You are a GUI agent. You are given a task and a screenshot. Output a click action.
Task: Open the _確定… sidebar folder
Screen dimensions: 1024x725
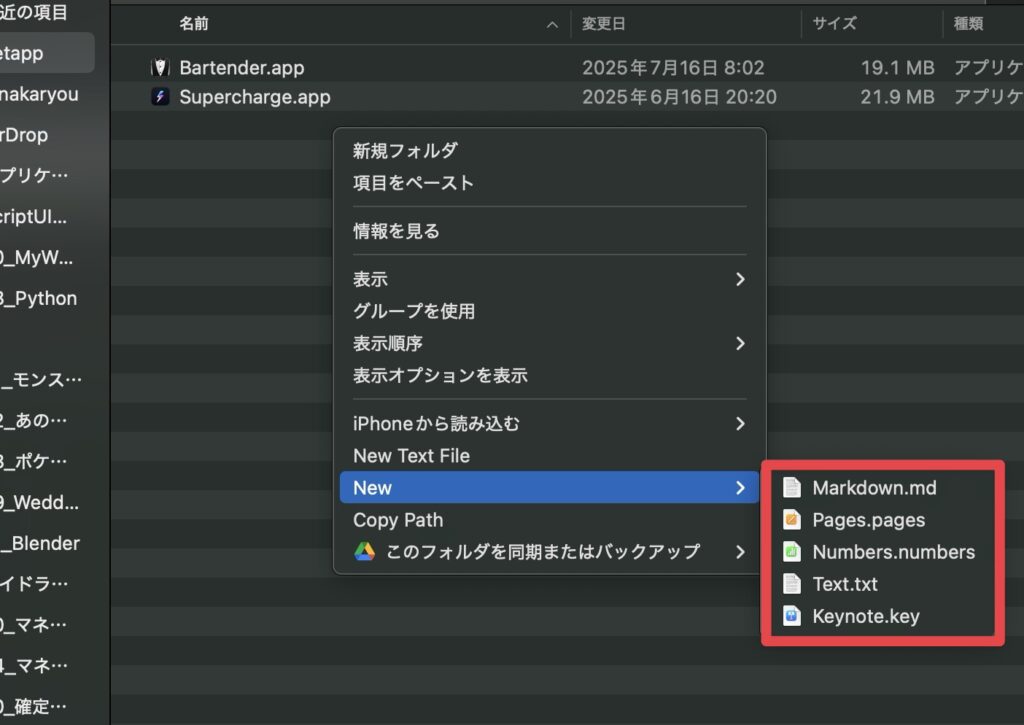(x=33, y=707)
